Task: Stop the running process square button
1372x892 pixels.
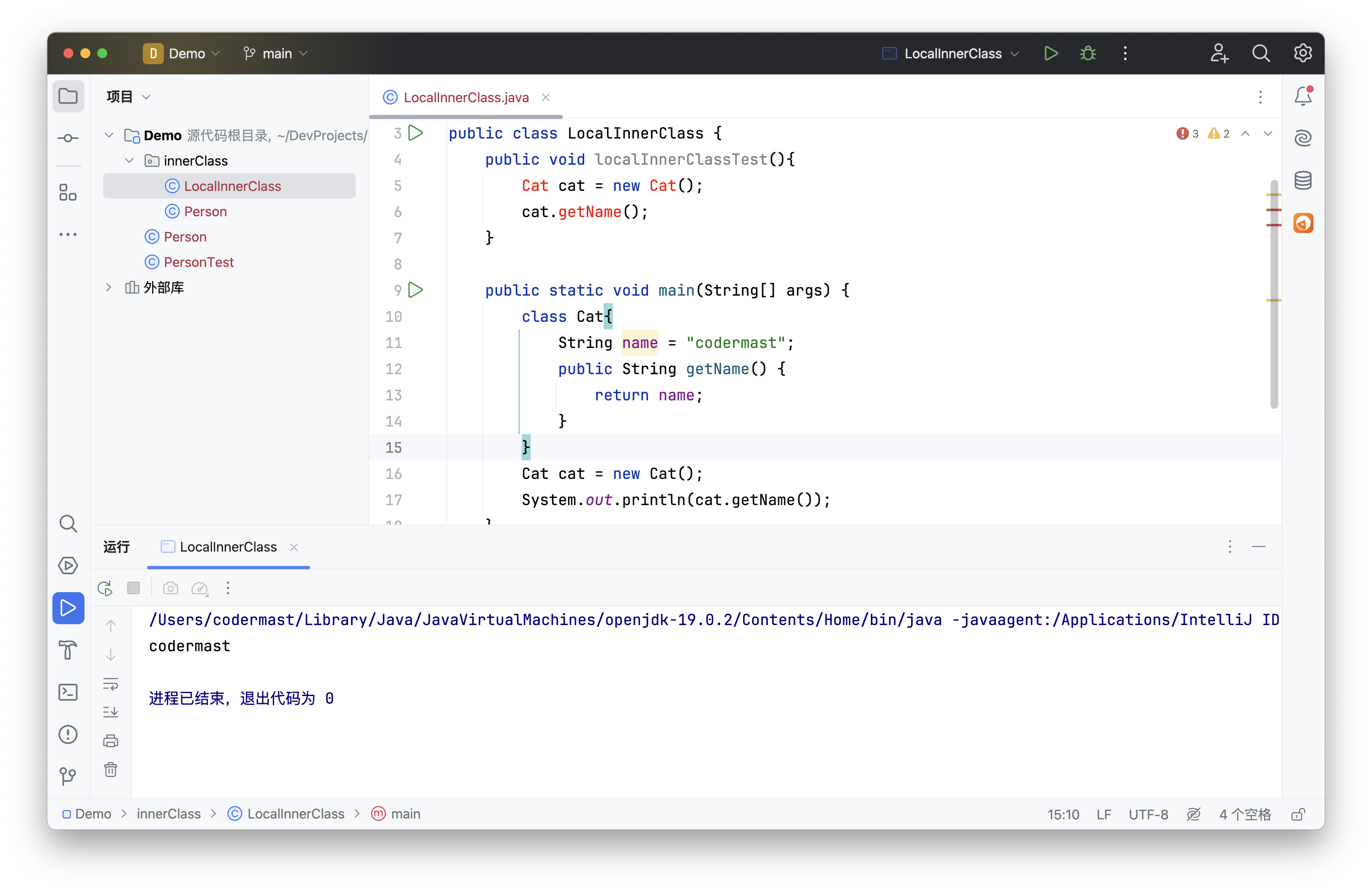Action: [x=133, y=588]
